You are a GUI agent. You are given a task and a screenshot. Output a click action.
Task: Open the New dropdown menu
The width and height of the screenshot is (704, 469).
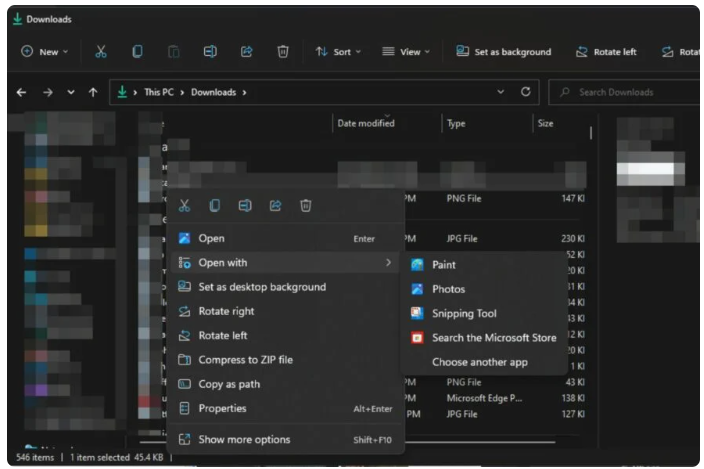[45, 52]
